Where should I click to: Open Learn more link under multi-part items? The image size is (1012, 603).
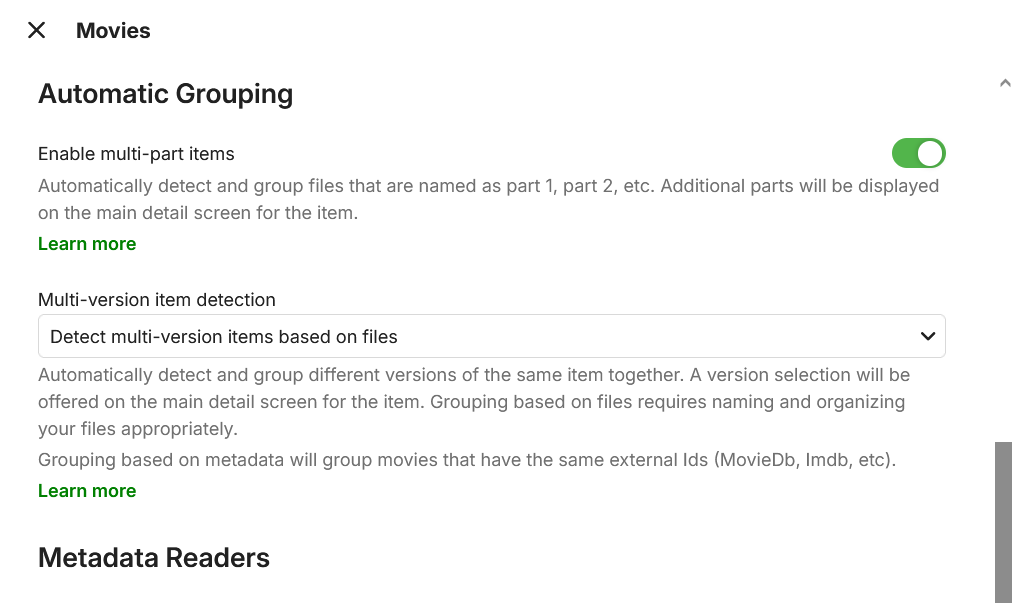(x=87, y=244)
